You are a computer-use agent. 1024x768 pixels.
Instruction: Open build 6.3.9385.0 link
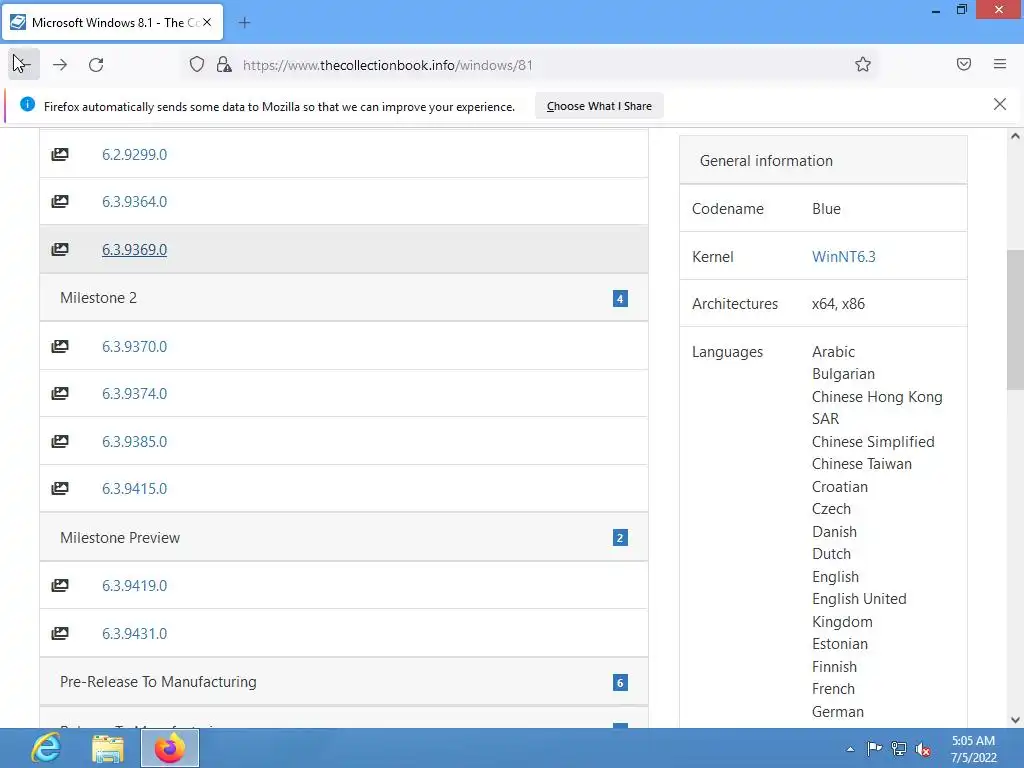(x=134, y=441)
